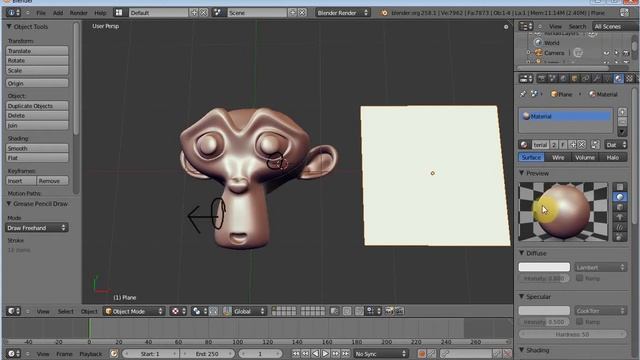Open the Add menu
640x360 pixels.
pos(58,13)
